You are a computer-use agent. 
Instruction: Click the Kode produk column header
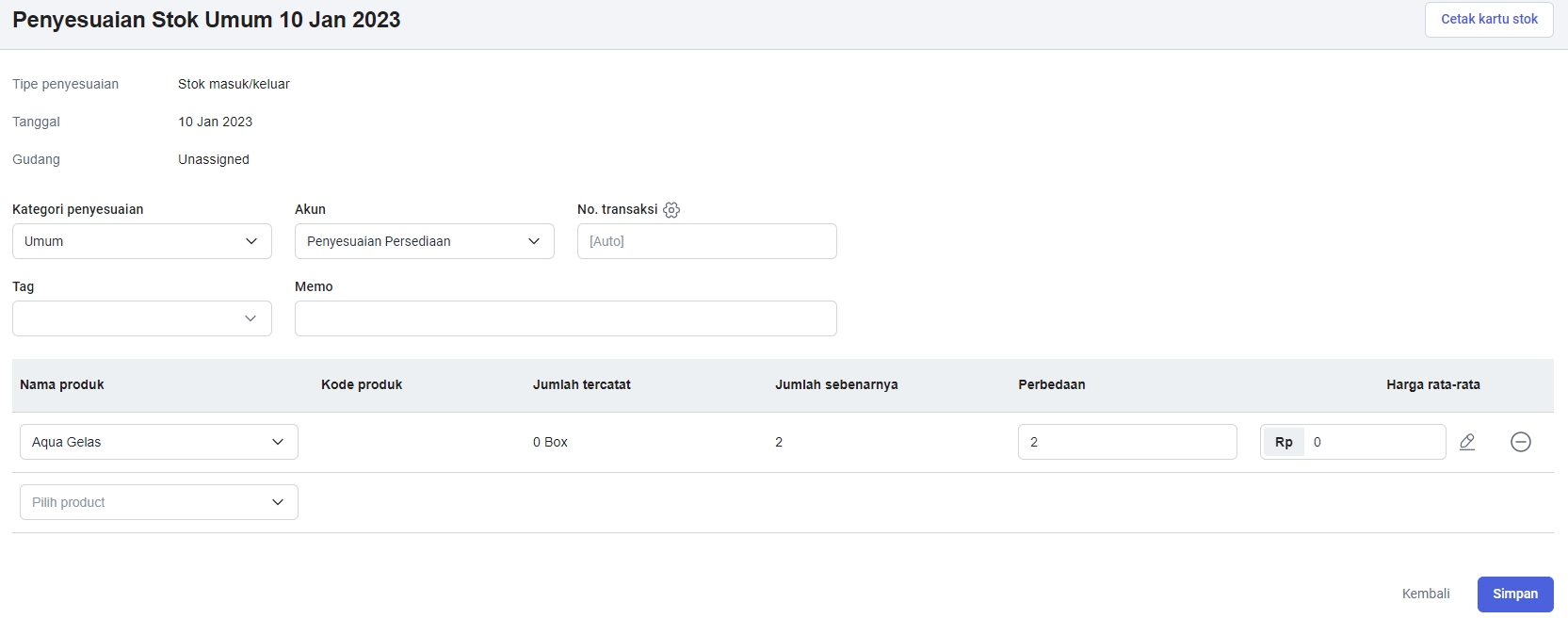tap(362, 384)
